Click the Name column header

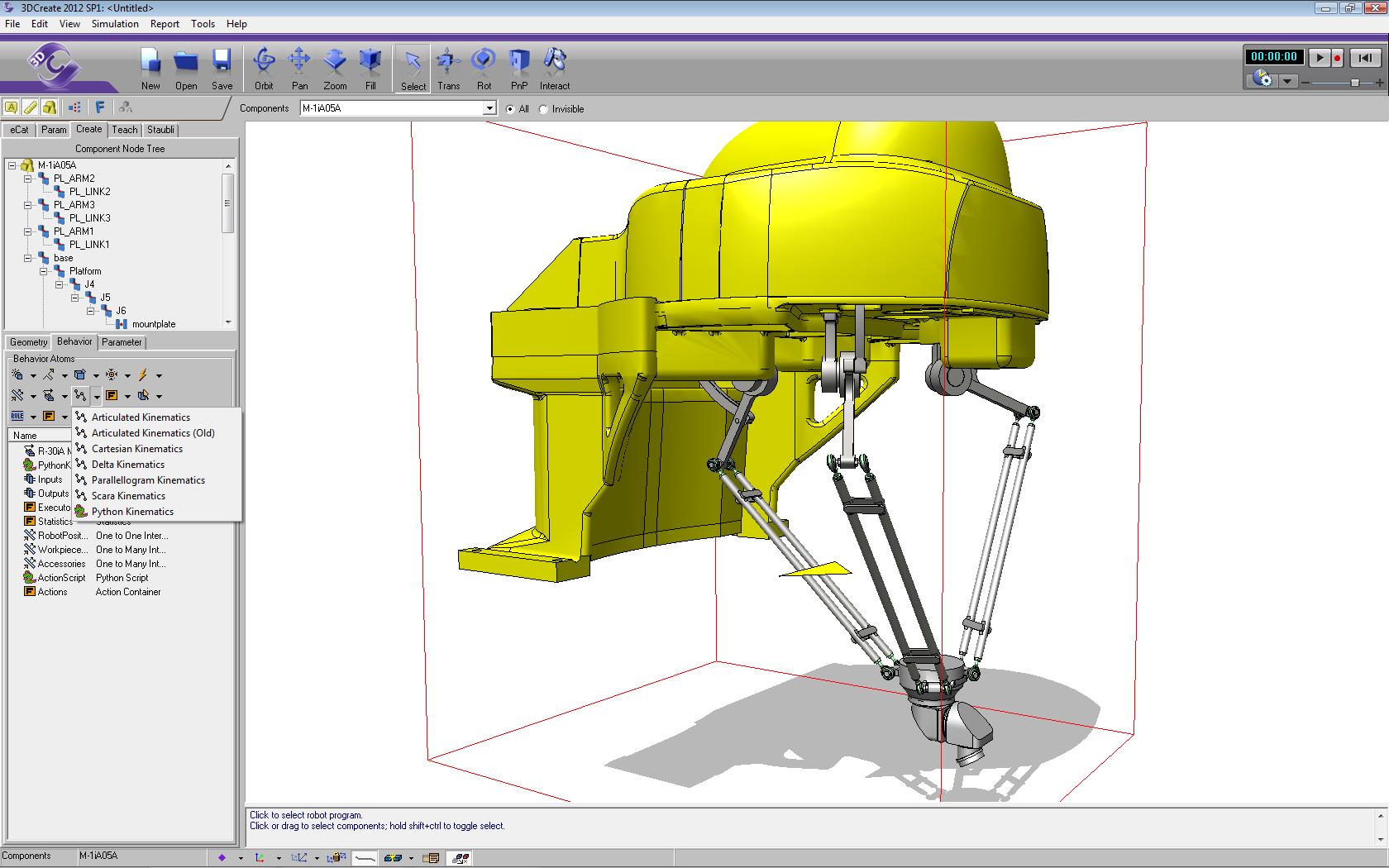click(x=40, y=436)
